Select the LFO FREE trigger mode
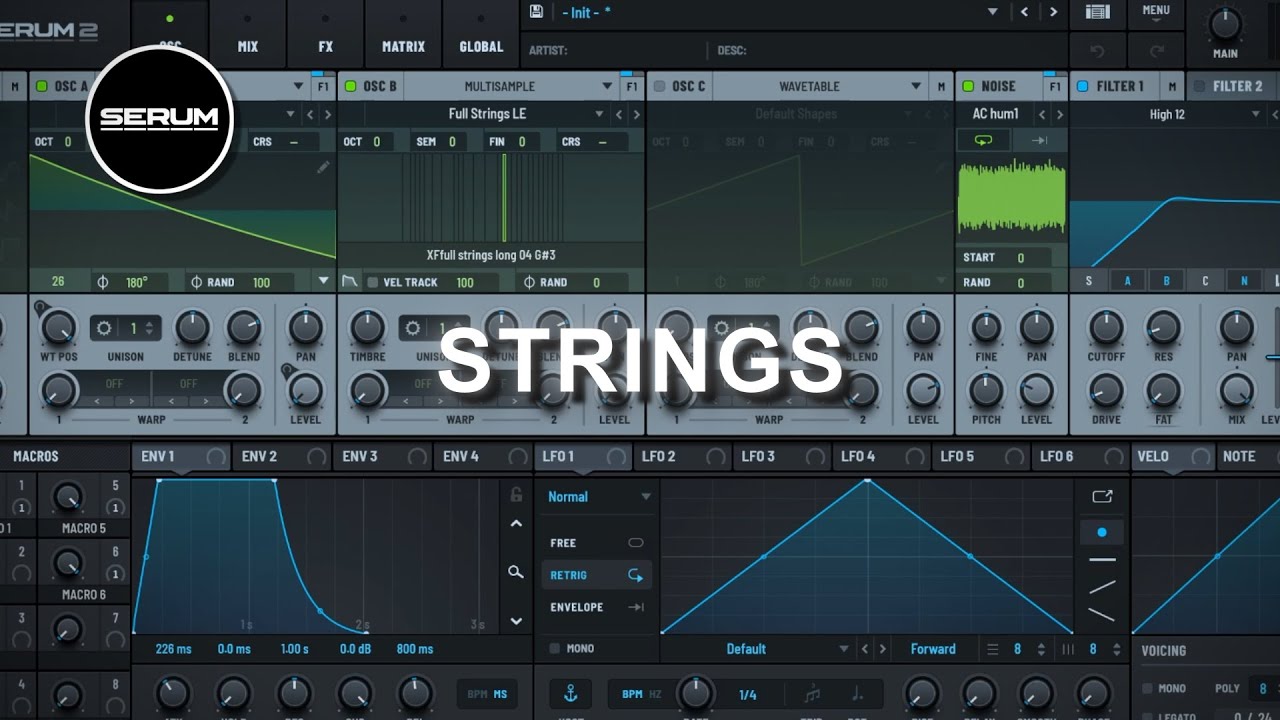This screenshot has height=720, width=1280. [597, 543]
